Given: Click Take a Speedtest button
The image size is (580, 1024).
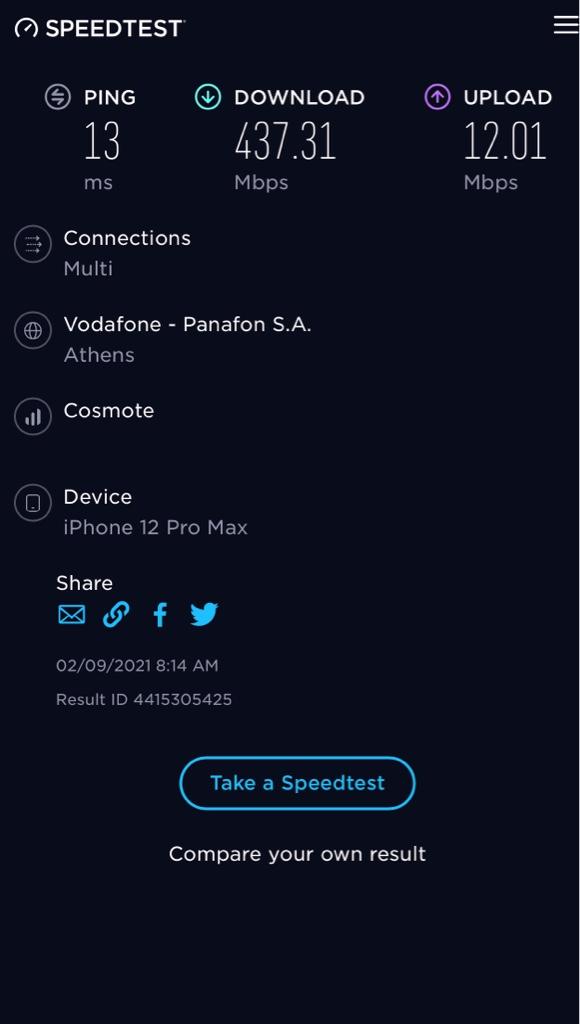Looking at the screenshot, I should (297, 783).
